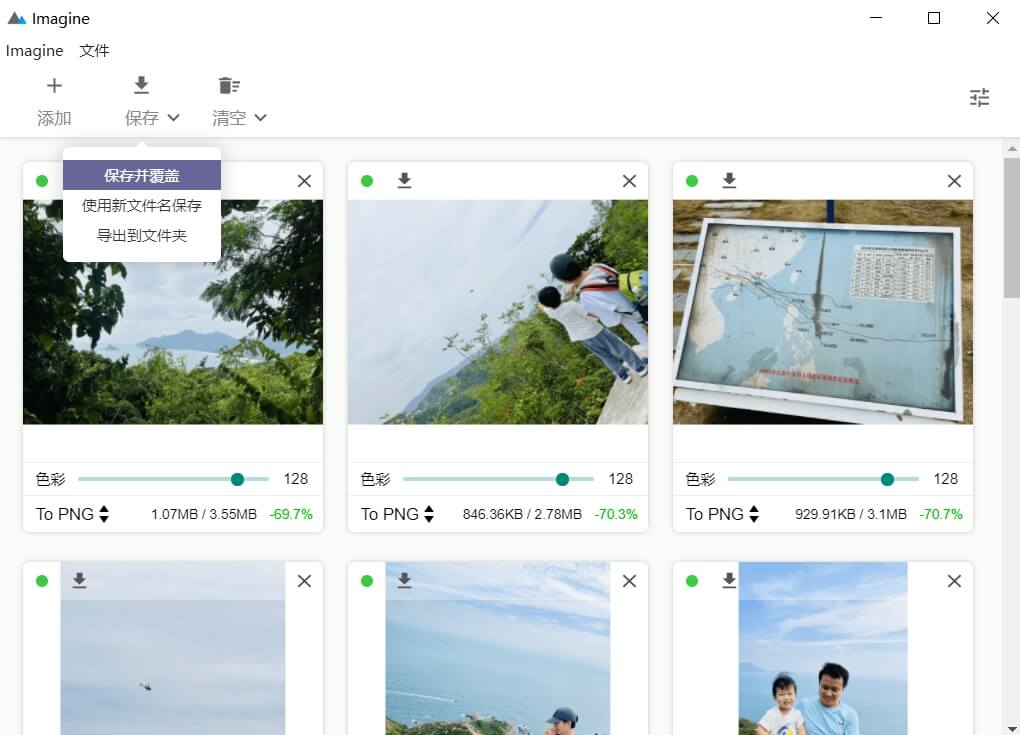Click the helicopter in sky thumbnail
Image resolution: width=1020 pixels, height=735 pixels.
(x=173, y=650)
